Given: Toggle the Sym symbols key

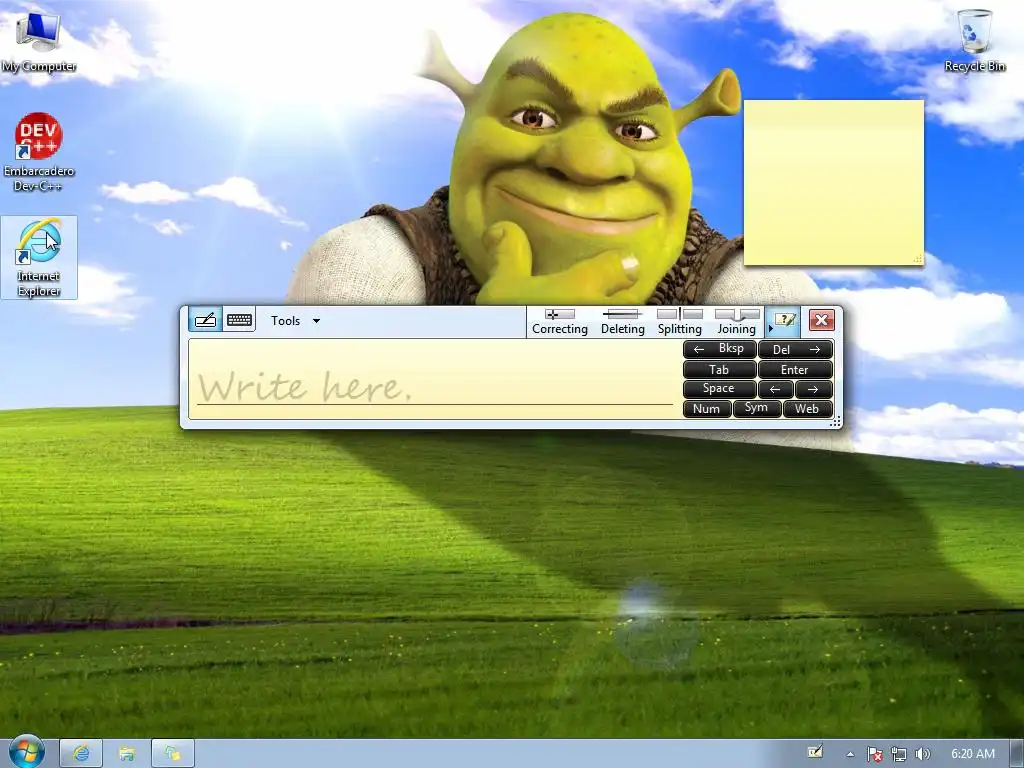Looking at the screenshot, I should click(756, 409).
